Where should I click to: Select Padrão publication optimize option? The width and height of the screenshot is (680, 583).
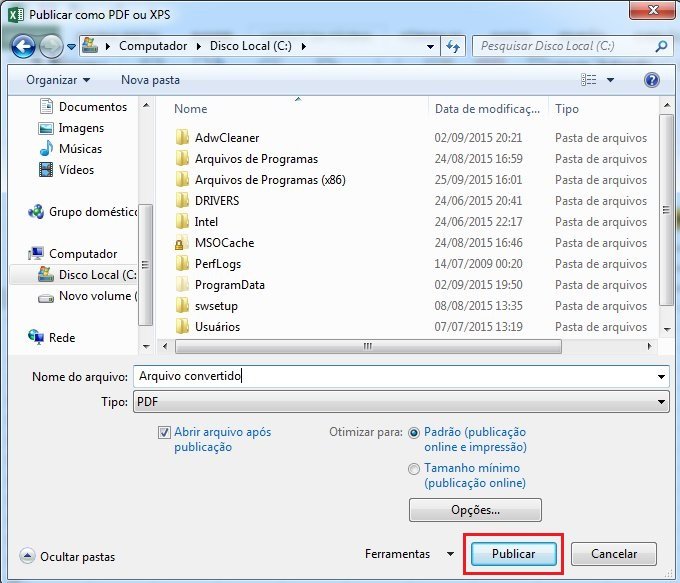tap(414, 433)
